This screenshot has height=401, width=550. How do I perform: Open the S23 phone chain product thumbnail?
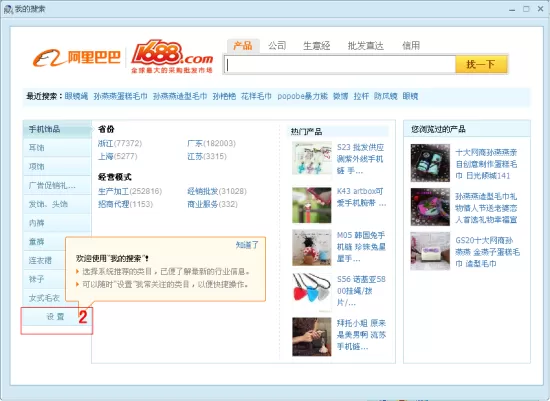312,158
